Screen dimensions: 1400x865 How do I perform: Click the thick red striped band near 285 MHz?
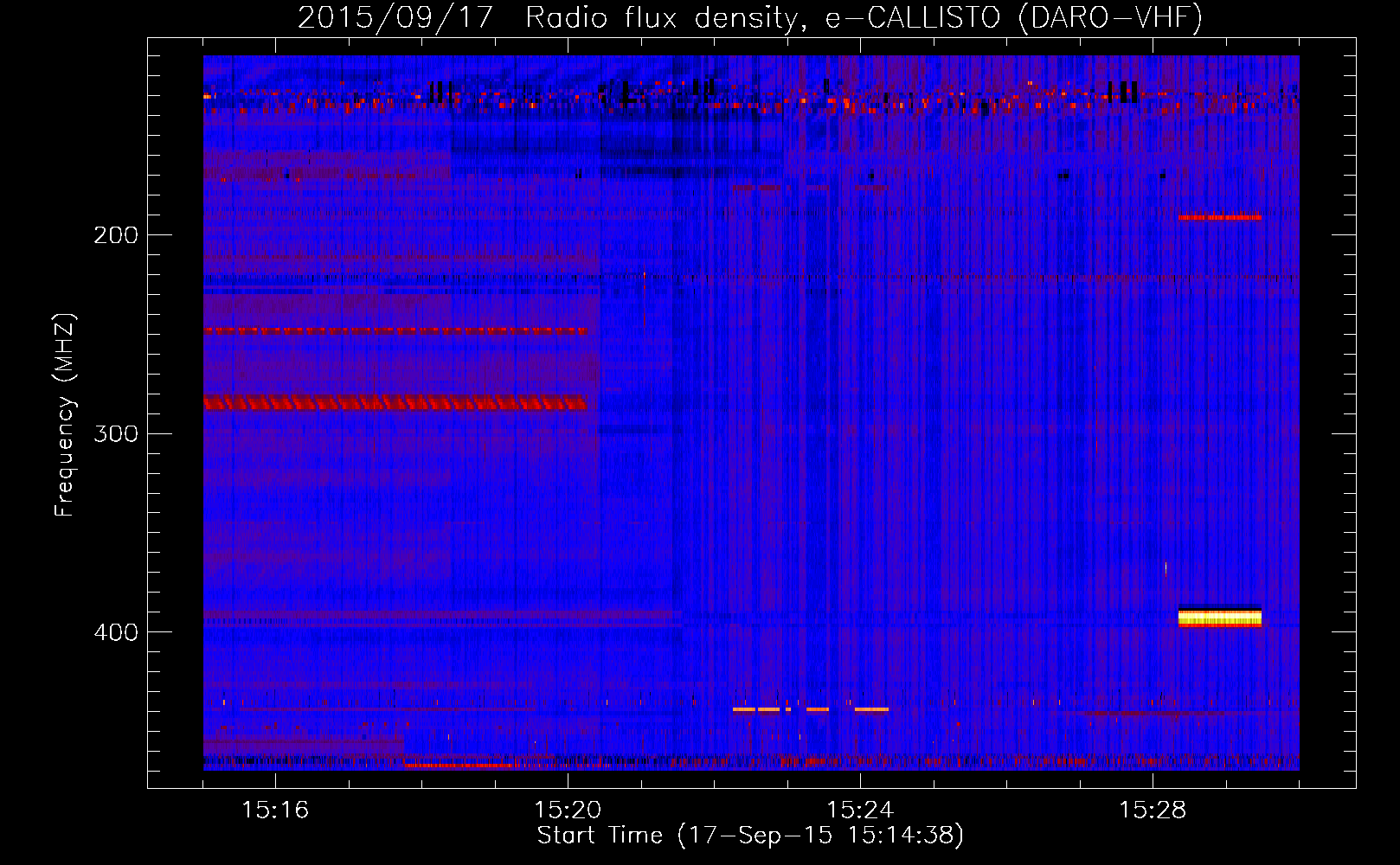[395, 402]
